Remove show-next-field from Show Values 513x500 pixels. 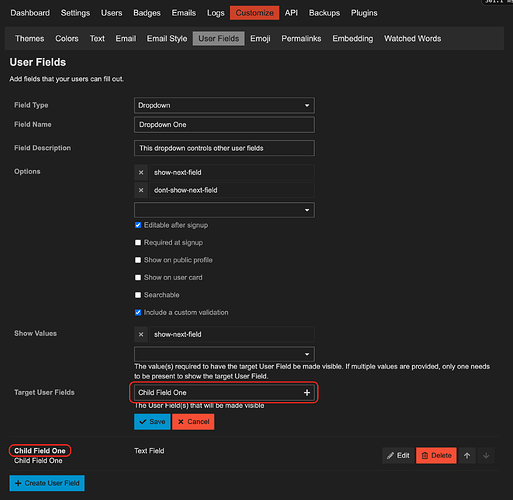[x=141, y=334]
